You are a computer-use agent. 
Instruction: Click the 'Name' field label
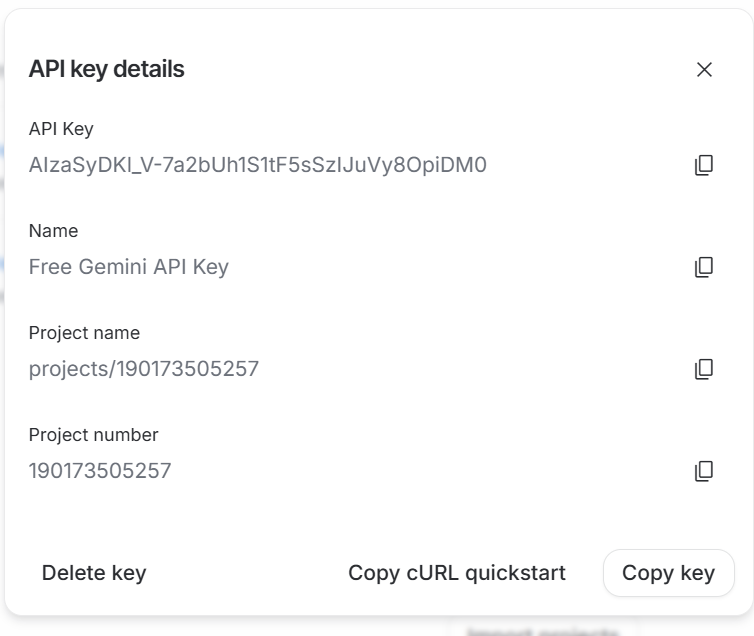(x=53, y=231)
